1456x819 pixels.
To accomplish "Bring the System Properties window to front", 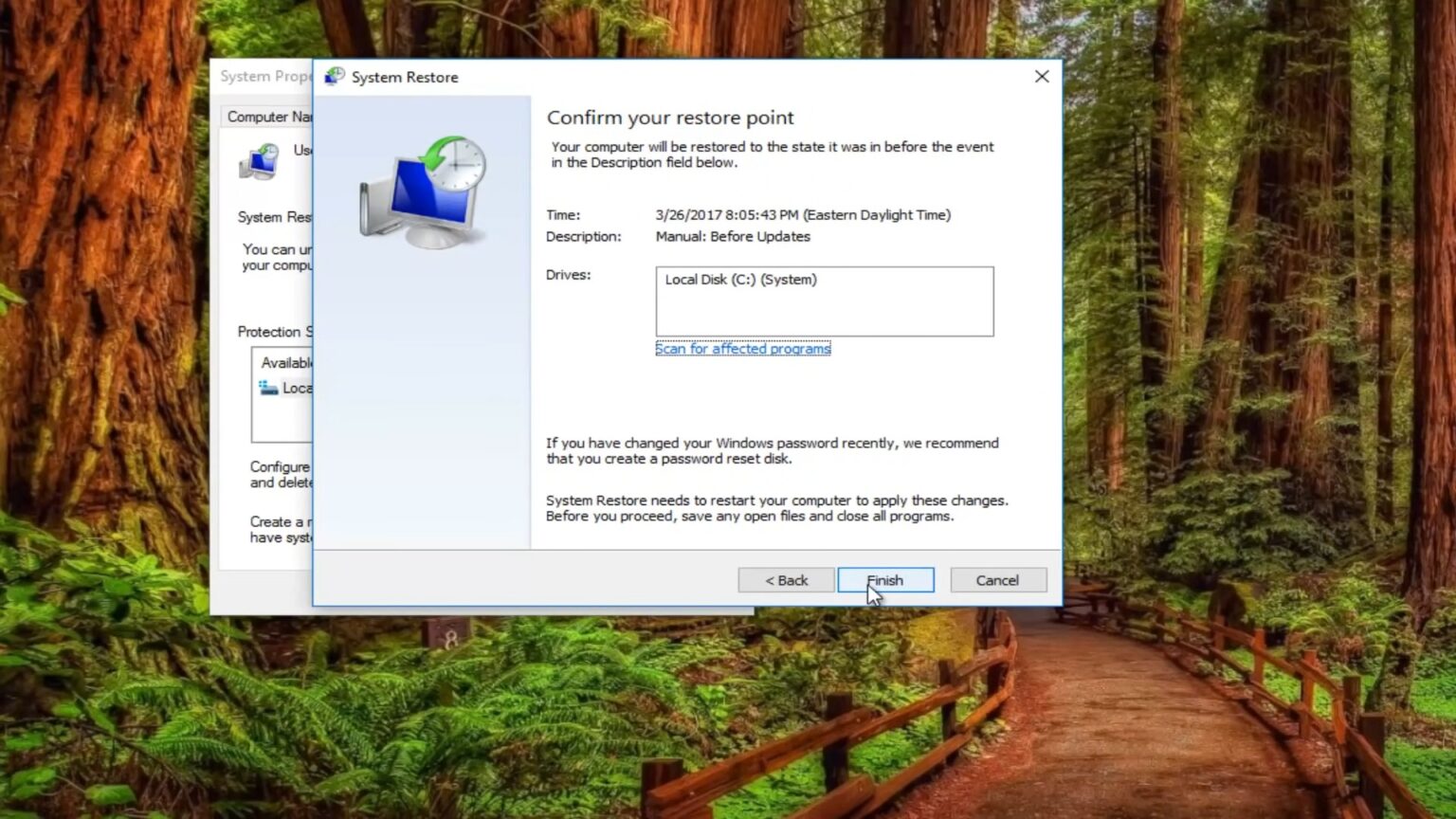I will coord(264,76).
